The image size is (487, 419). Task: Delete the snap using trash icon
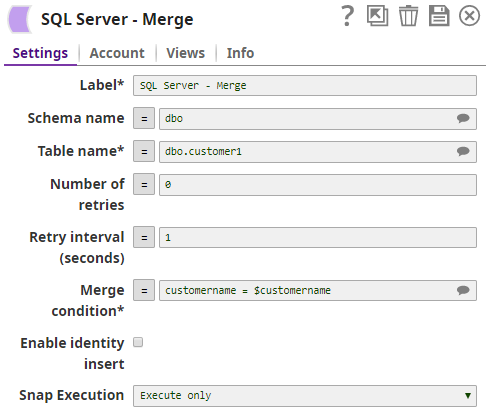[x=408, y=16]
